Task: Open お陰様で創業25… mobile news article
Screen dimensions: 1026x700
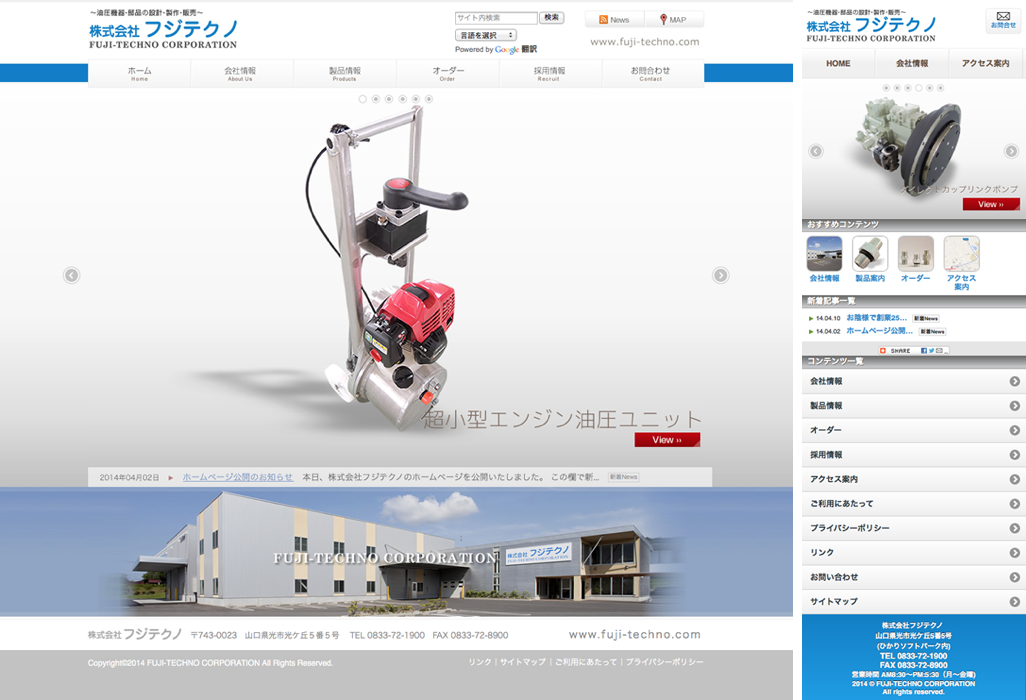Action: click(876, 318)
